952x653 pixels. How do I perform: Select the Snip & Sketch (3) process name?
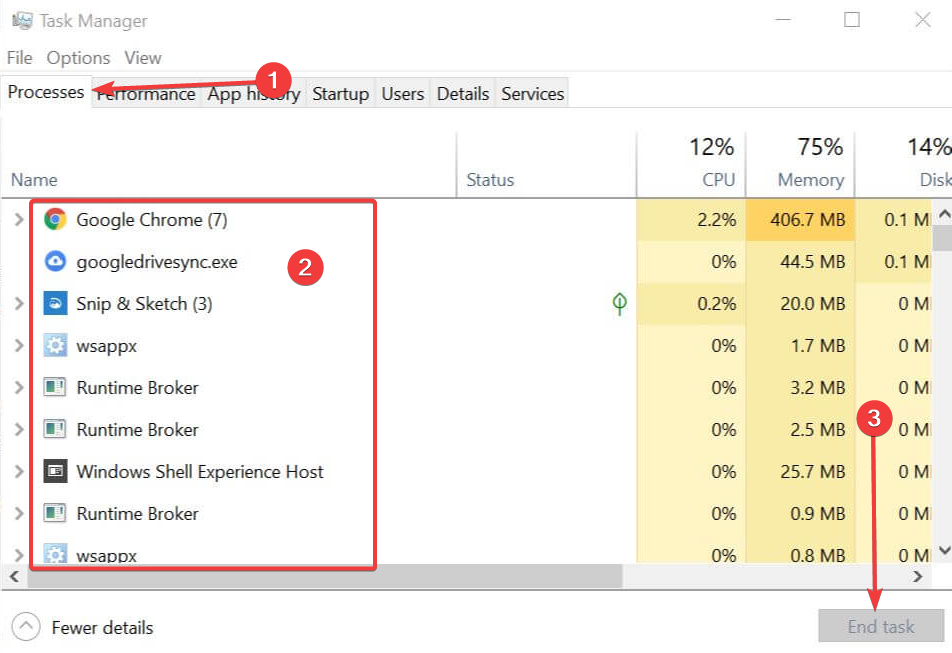point(144,303)
